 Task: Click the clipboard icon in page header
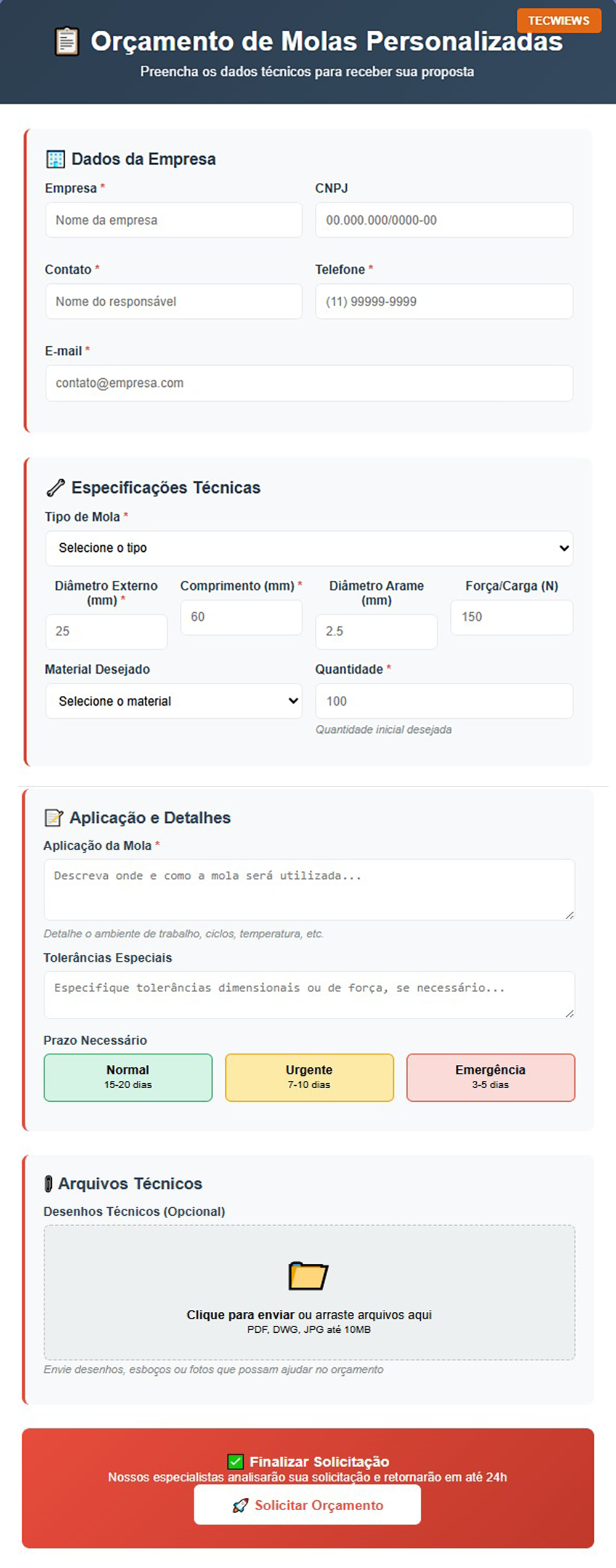tap(67, 42)
